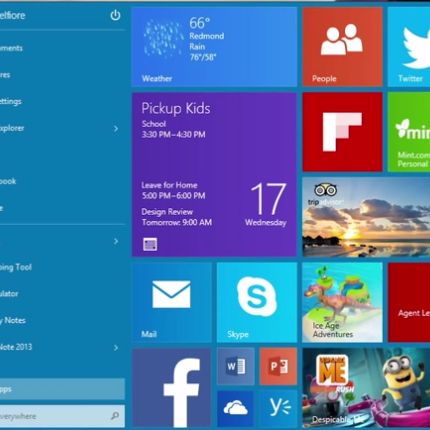This screenshot has height=430, width=430.
Task: Click 'Design Review' event text
Action: point(167,212)
